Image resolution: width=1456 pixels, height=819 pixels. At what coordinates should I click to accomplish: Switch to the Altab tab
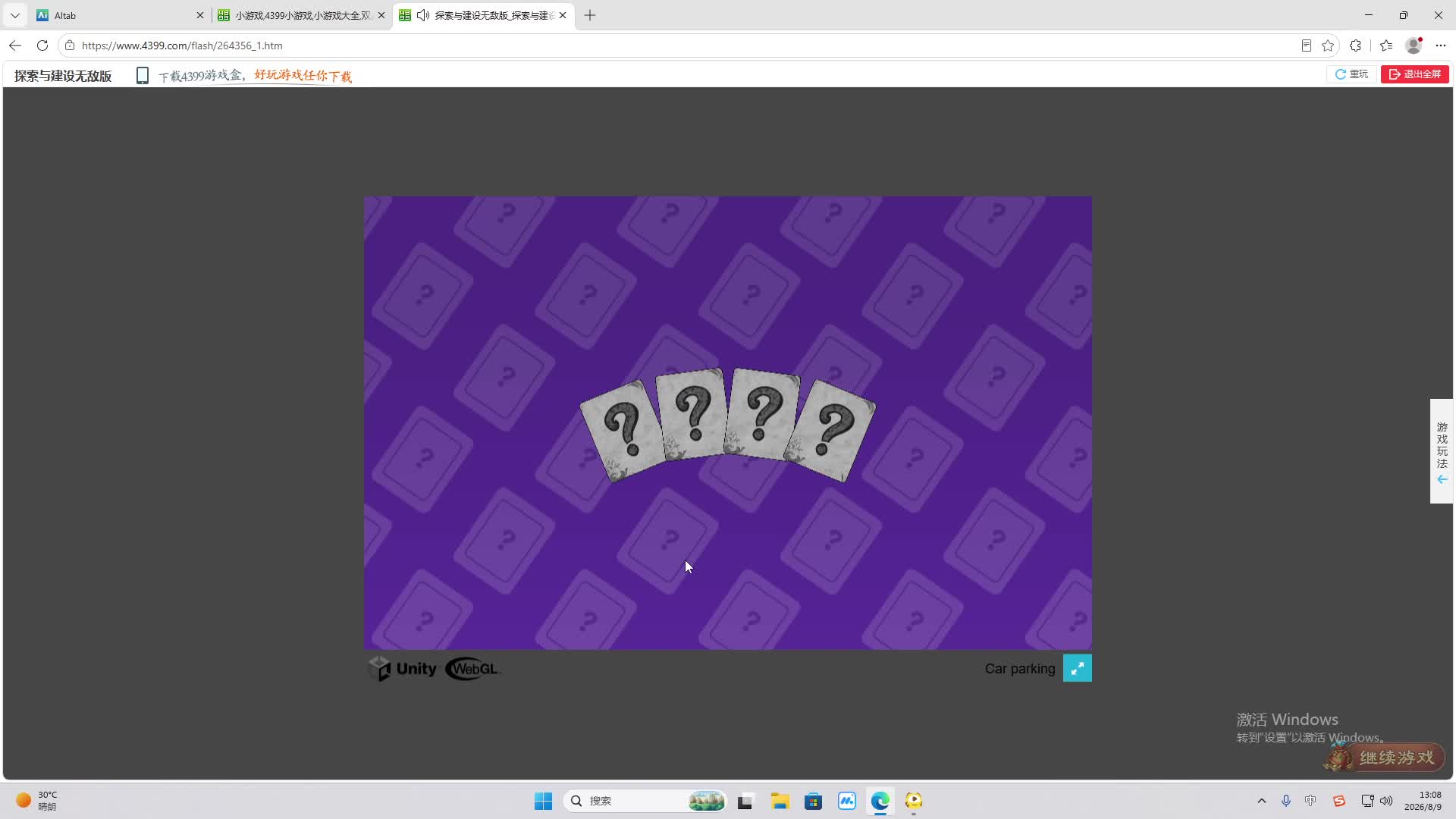[x=120, y=15]
